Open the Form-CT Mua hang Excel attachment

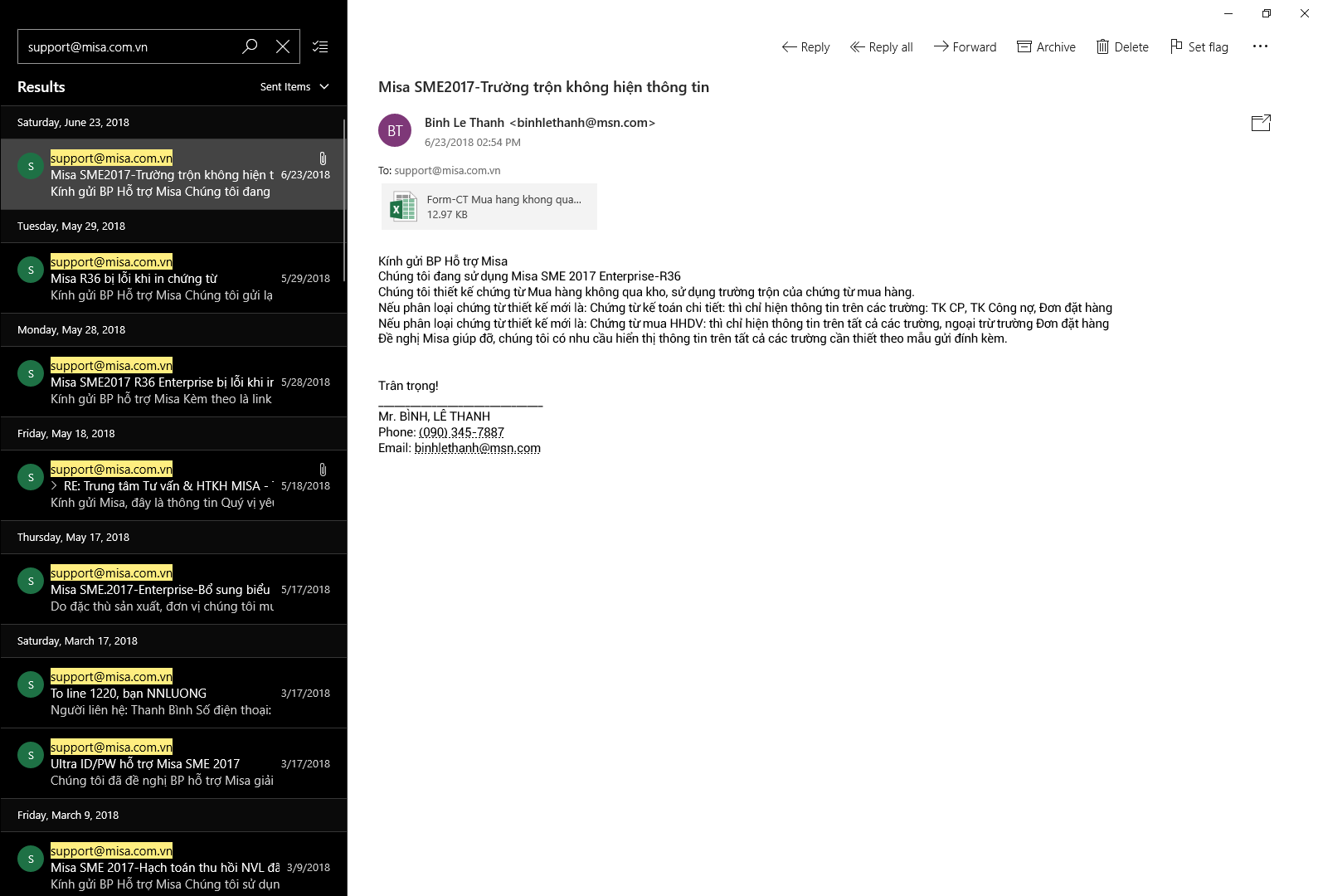click(x=489, y=207)
